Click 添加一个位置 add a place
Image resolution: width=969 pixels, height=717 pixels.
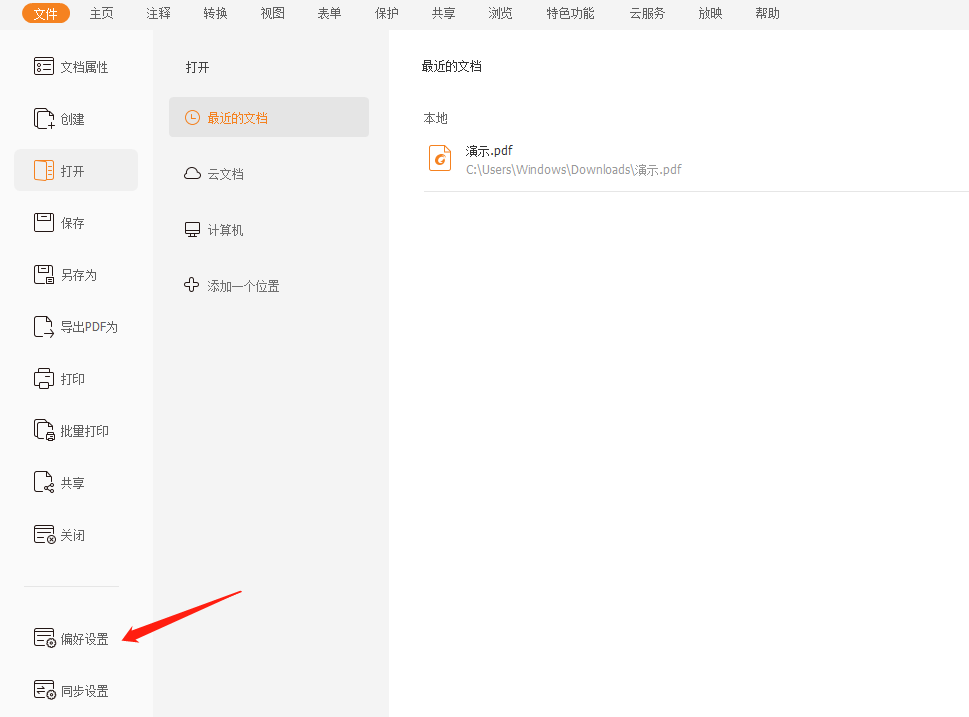243,286
